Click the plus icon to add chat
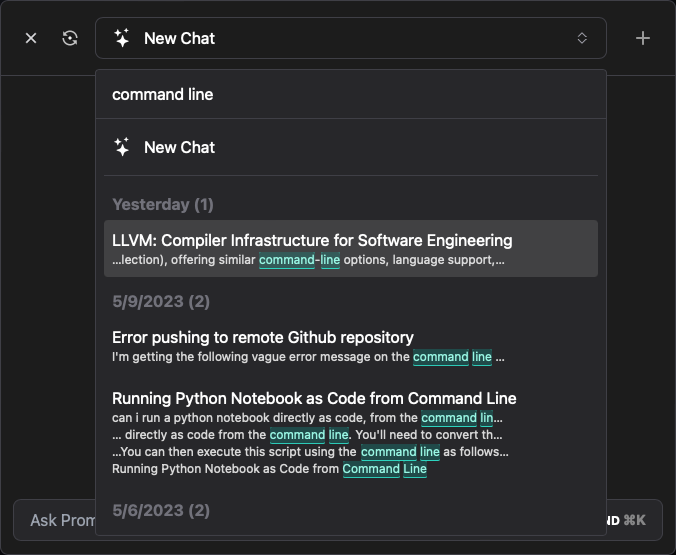676x555 pixels. pyautogui.click(x=643, y=38)
